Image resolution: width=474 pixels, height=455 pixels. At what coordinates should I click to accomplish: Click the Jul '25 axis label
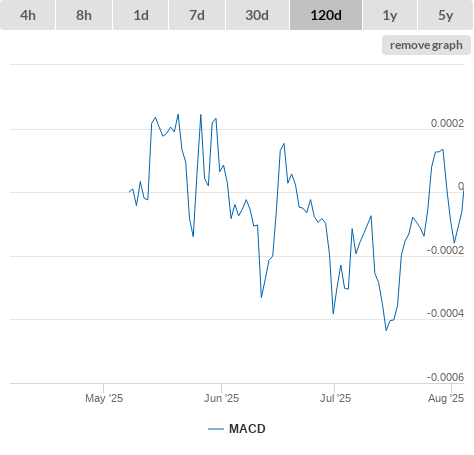click(x=335, y=398)
